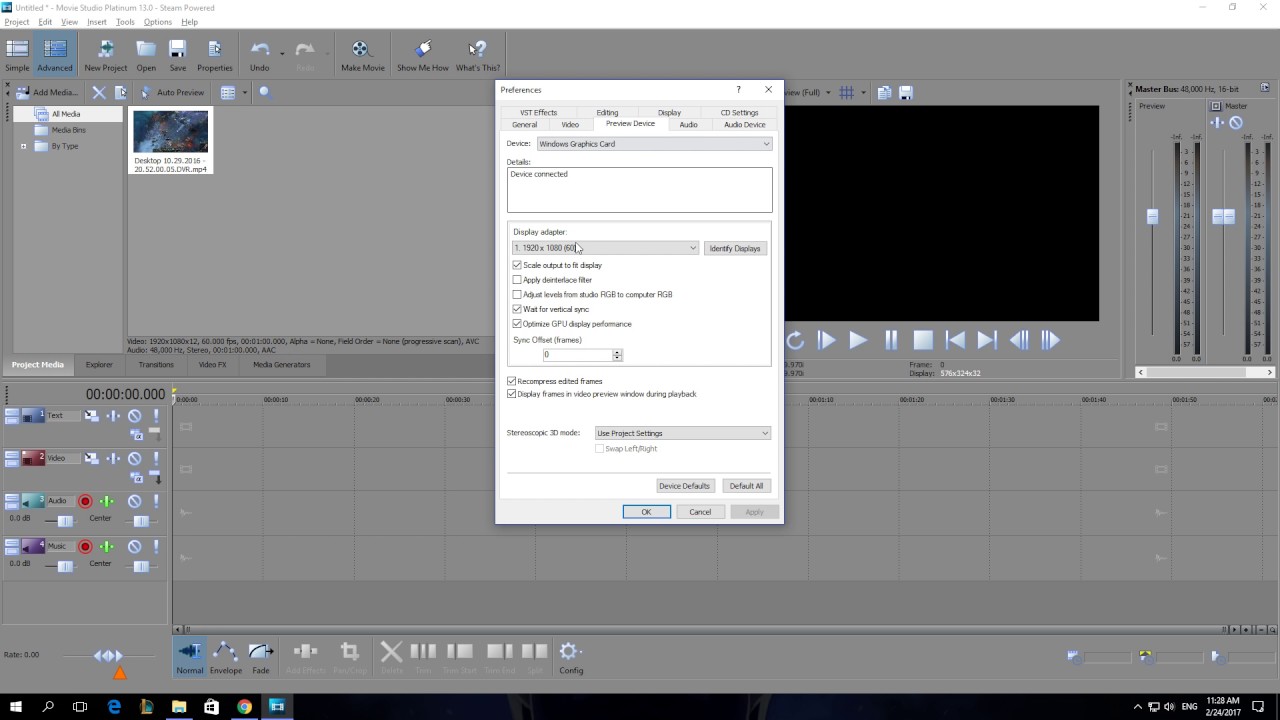The height and width of the screenshot is (720, 1280).
Task: Open the Undo history dropdown arrow
Action: (282, 53)
